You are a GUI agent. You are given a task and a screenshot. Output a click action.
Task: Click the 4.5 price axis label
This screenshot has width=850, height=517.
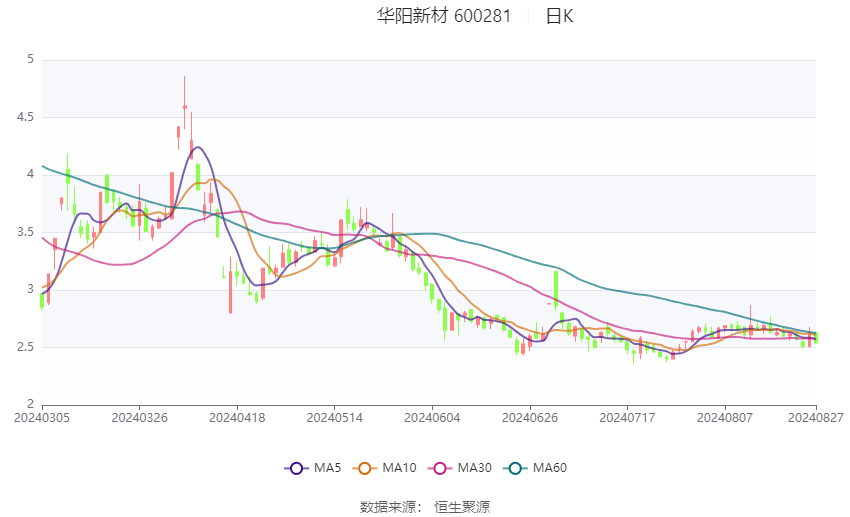click(x=25, y=117)
